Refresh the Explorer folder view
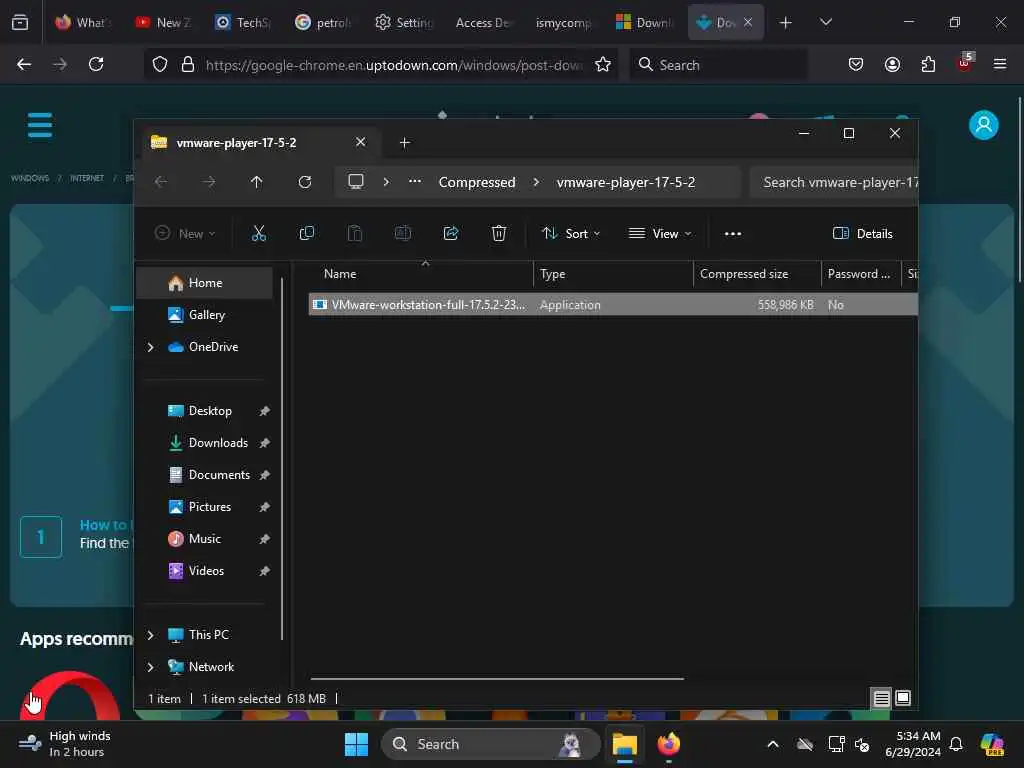Image resolution: width=1024 pixels, height=768 pixels. coord(305,182)
